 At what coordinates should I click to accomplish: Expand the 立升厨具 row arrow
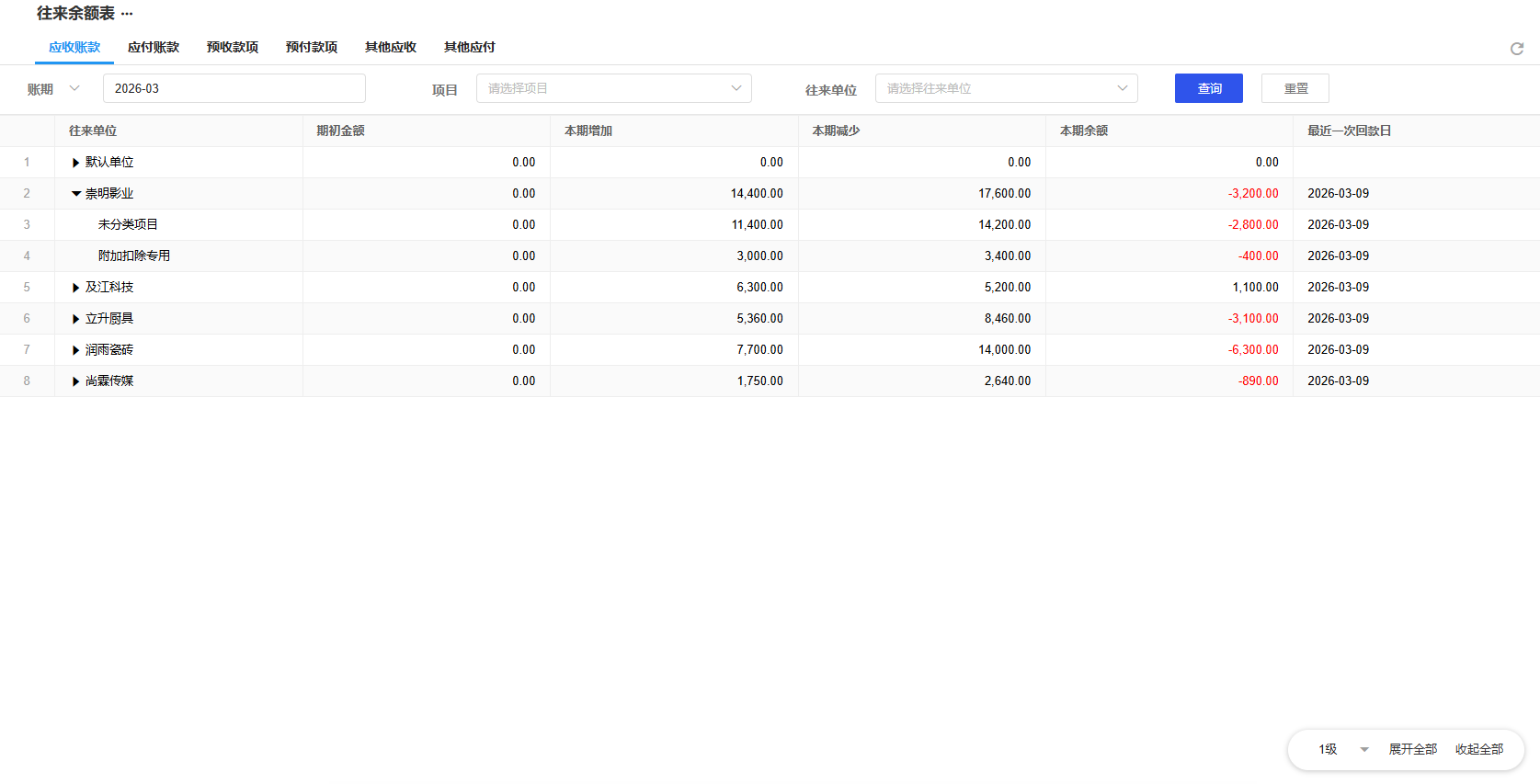coord(75,319)
